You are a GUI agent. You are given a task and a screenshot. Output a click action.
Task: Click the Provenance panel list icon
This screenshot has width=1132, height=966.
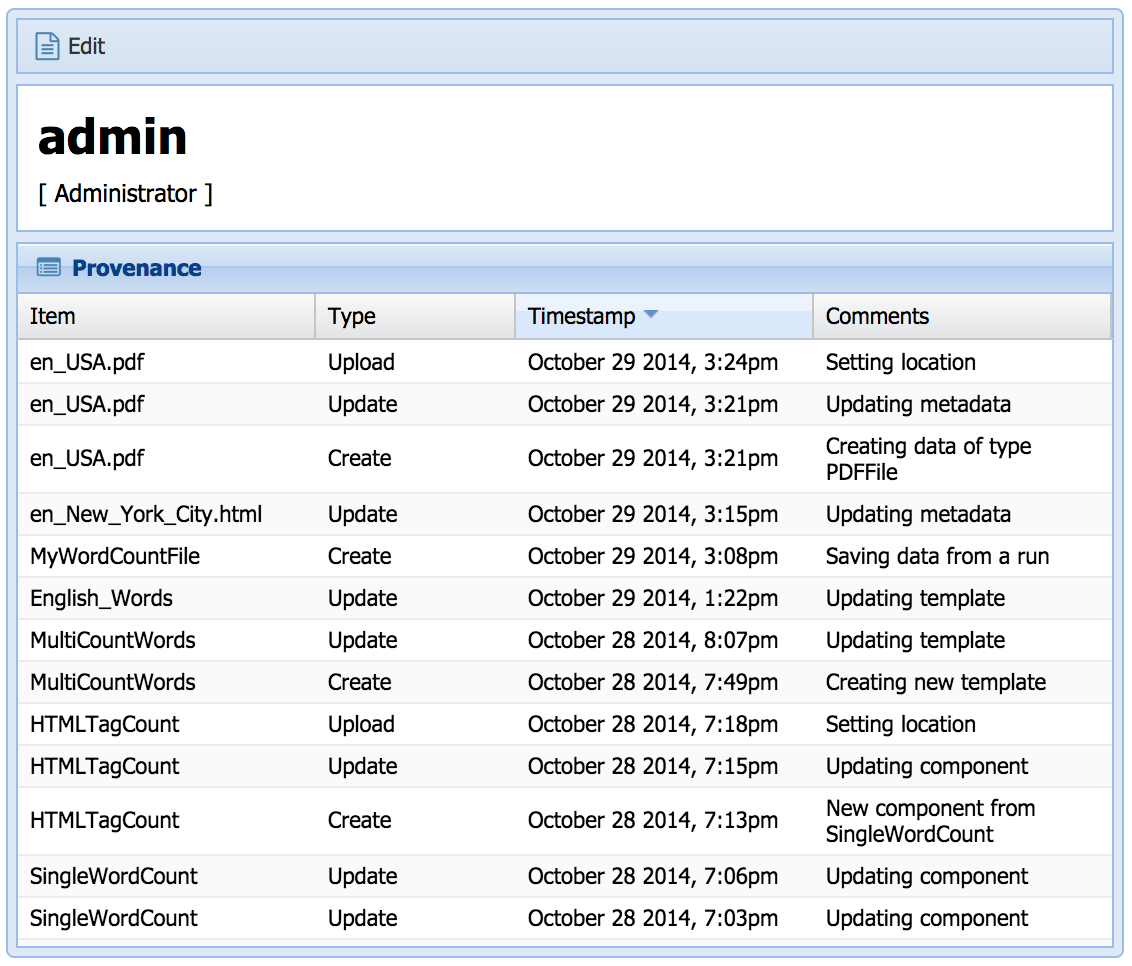[48, 268]
